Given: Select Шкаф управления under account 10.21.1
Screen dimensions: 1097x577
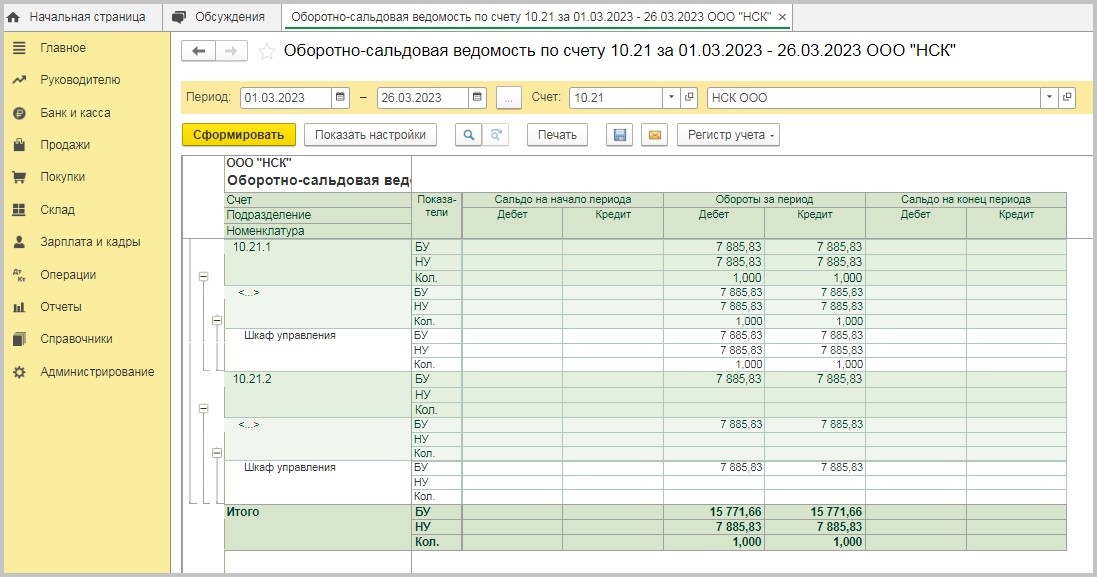Looking at the screenshot, I should click(x=290, y=335).
